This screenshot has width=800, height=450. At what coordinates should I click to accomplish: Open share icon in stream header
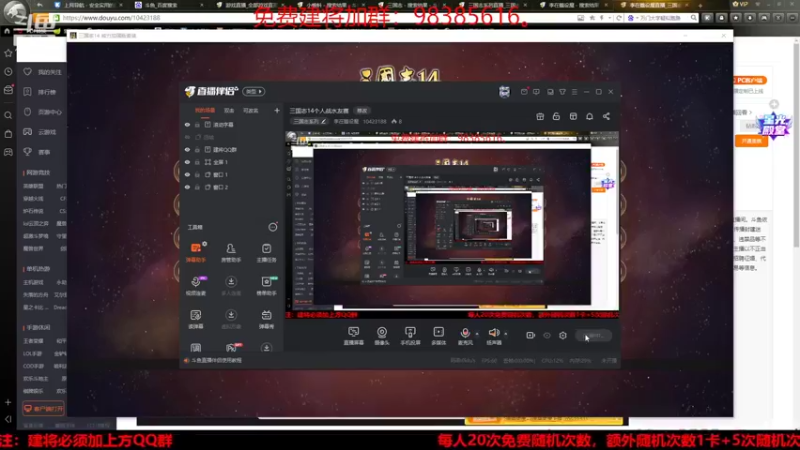[x=606, y=116]
